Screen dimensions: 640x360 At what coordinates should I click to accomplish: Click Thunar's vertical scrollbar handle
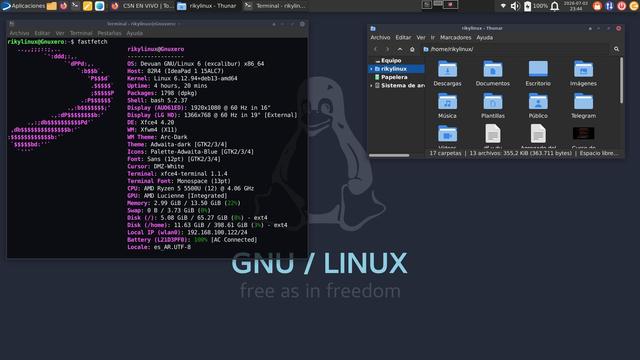coord(621,80)
